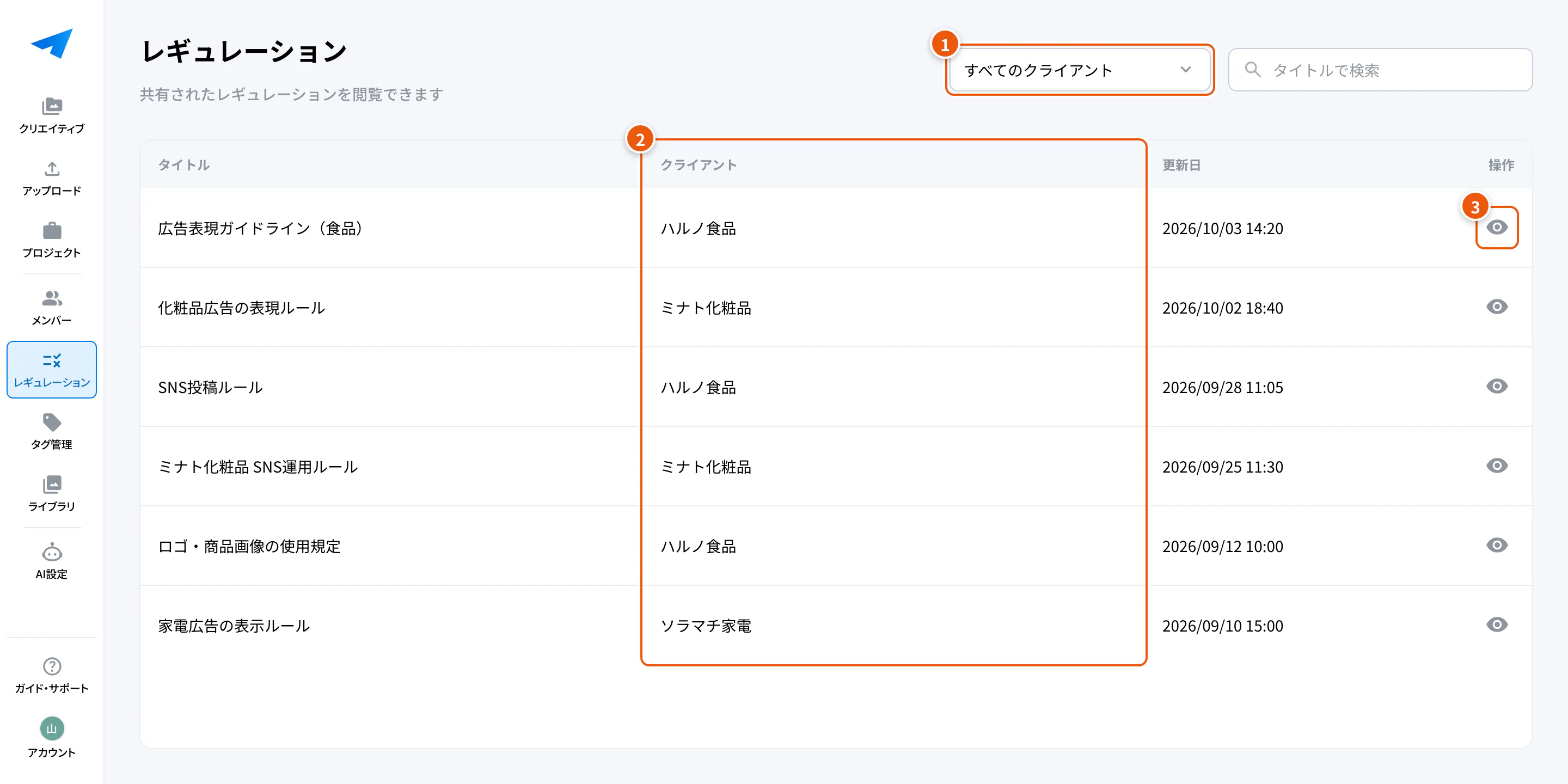Click date 2026/09/28 11:05

(x=1222, y=388)
